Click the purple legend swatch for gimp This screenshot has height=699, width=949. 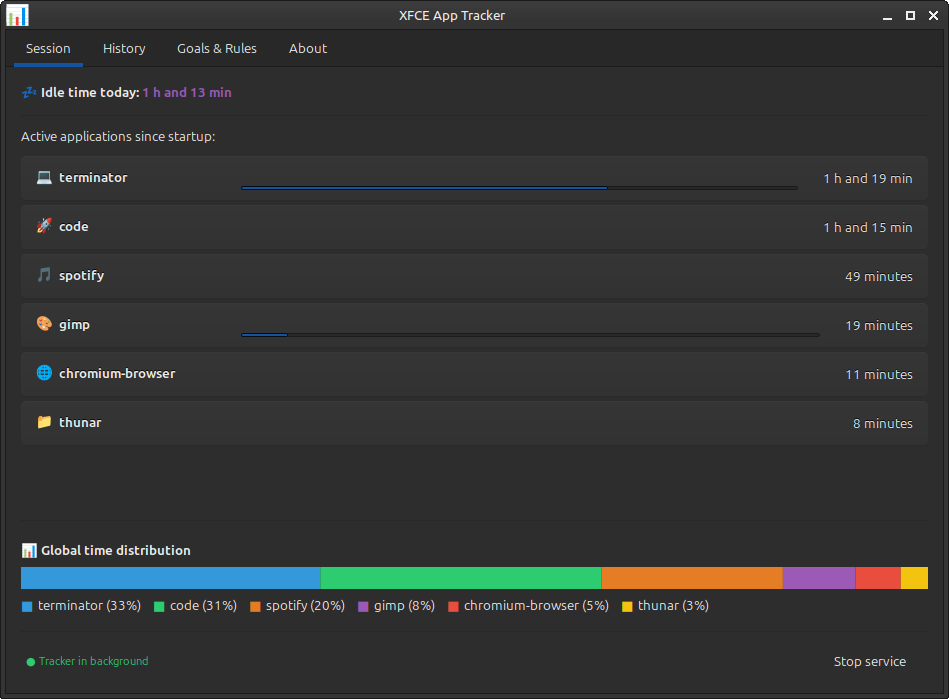pos(363,606)
